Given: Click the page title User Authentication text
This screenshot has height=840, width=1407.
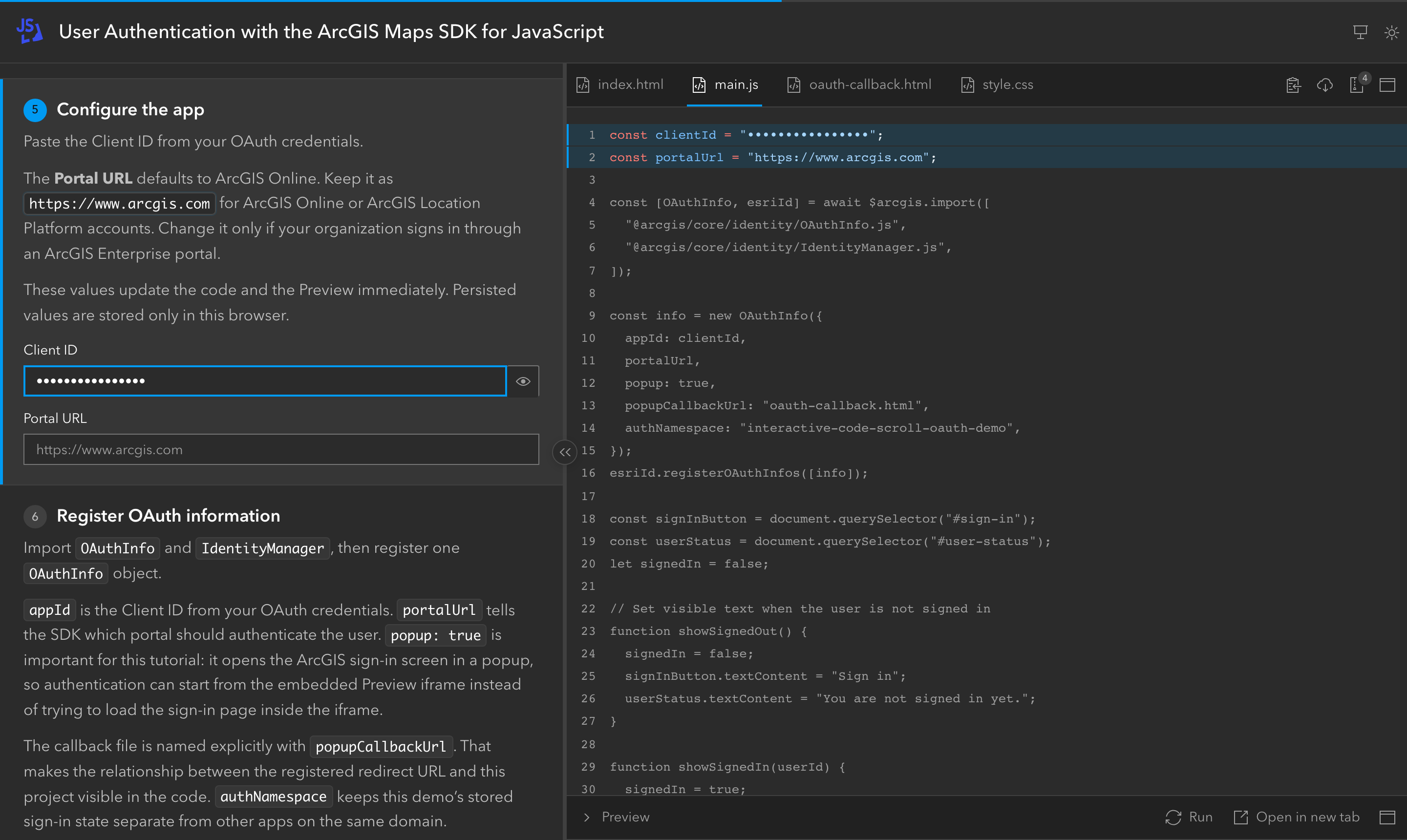Looking at the screenshot, I should pyautogui.click(x=331, y=32).
